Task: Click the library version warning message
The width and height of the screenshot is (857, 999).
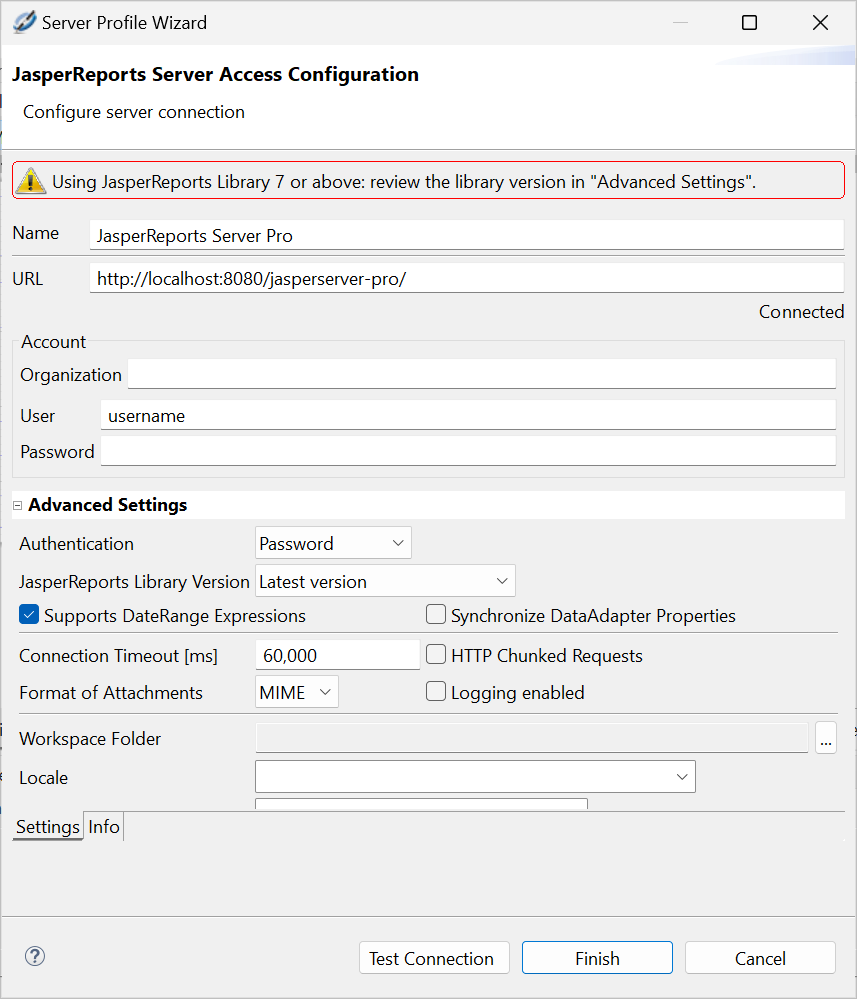Action: tap(404, 182)
